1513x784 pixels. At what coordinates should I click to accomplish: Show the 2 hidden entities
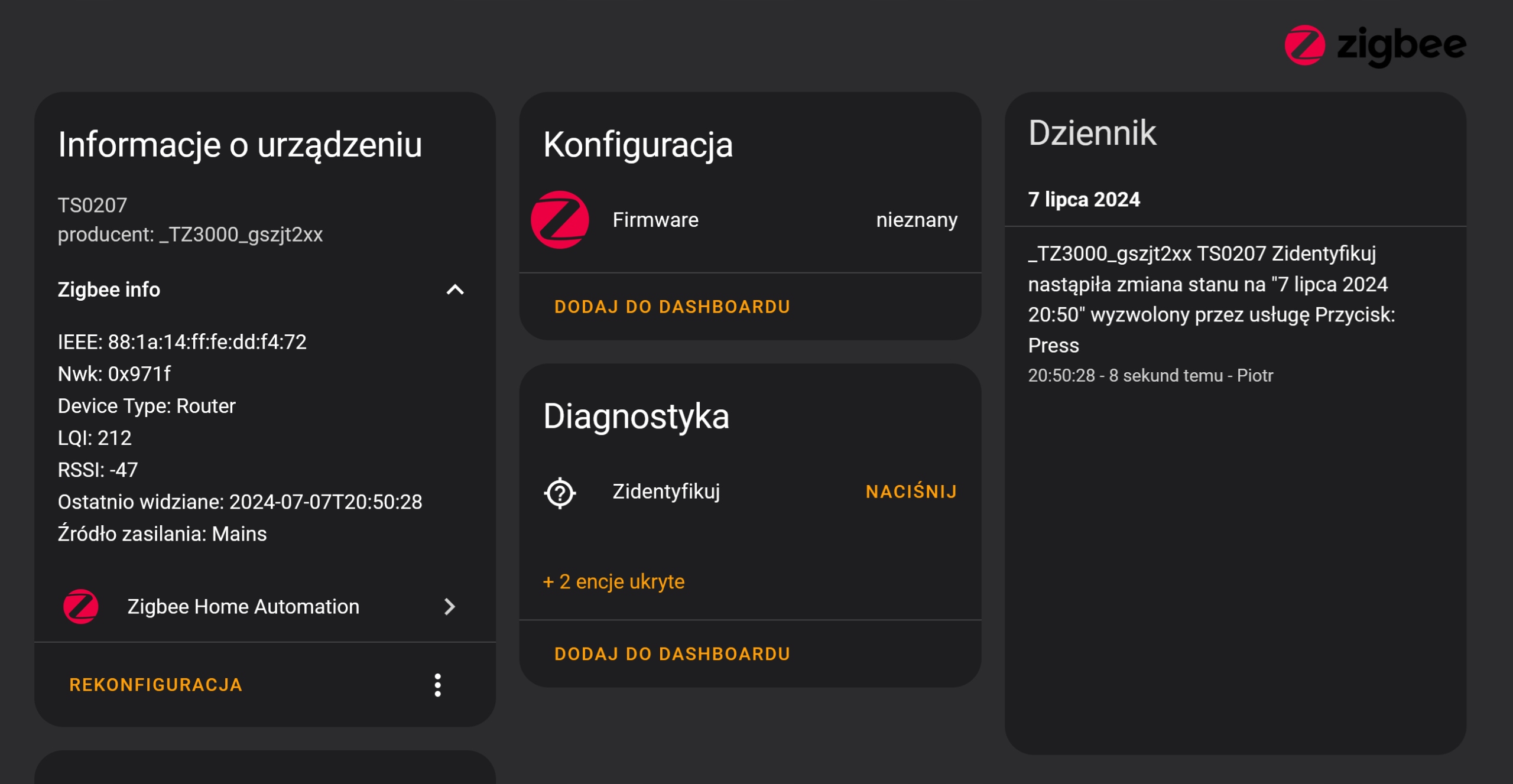tap(613, 581)
